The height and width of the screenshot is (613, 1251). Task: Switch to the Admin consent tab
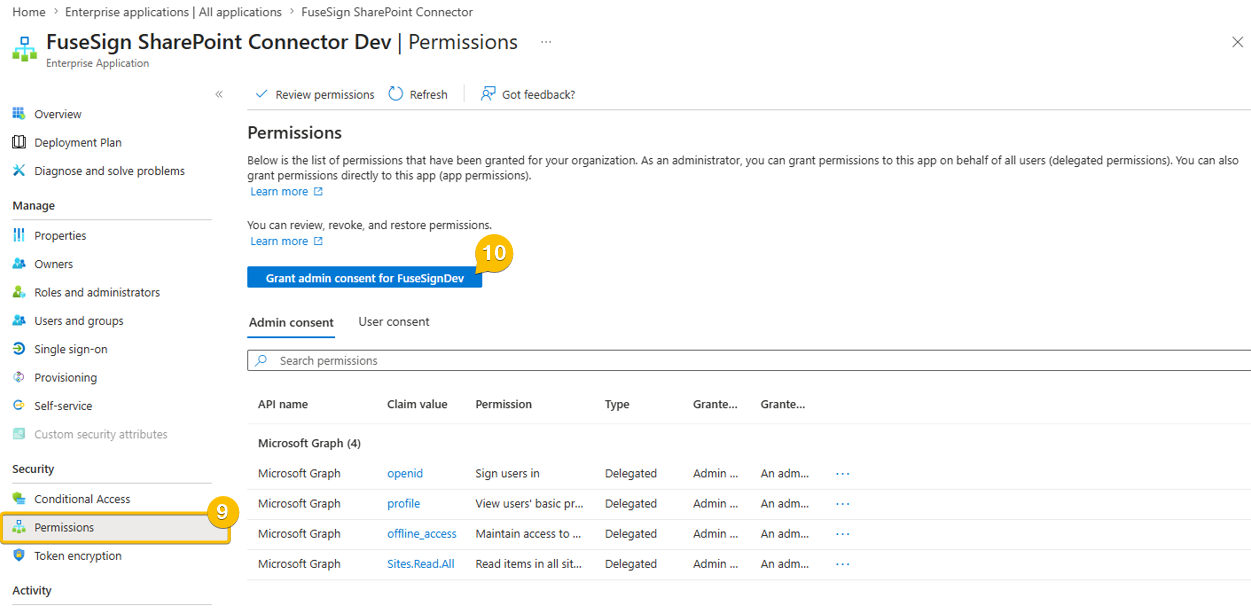291,322
